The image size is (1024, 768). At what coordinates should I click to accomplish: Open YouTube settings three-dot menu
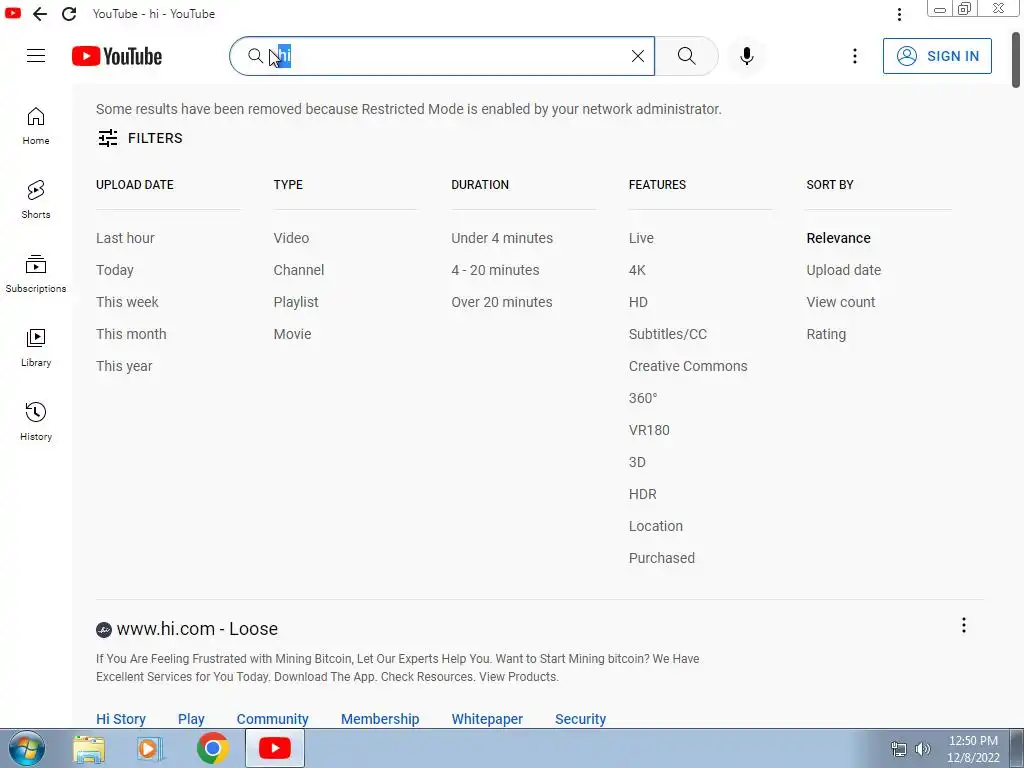[x=854, y=56]
